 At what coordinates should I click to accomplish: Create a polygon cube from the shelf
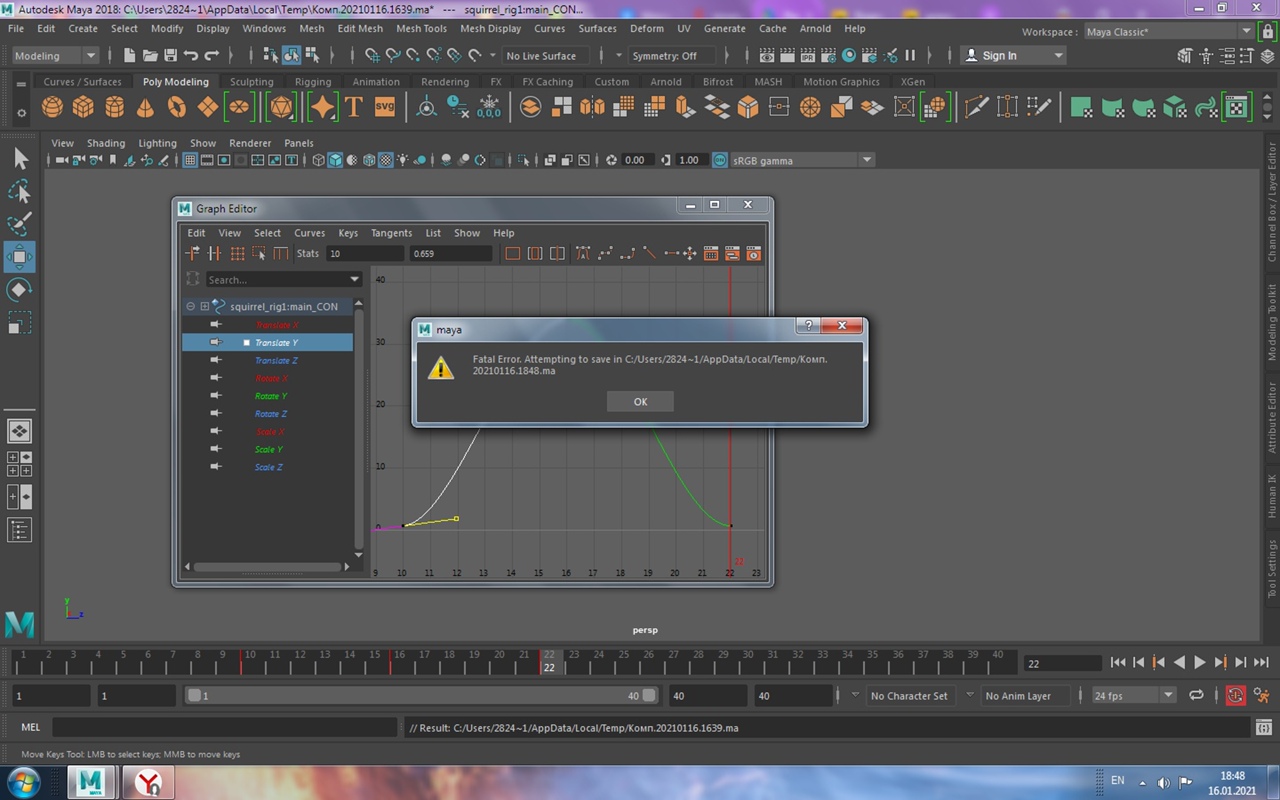pos(83,106)
